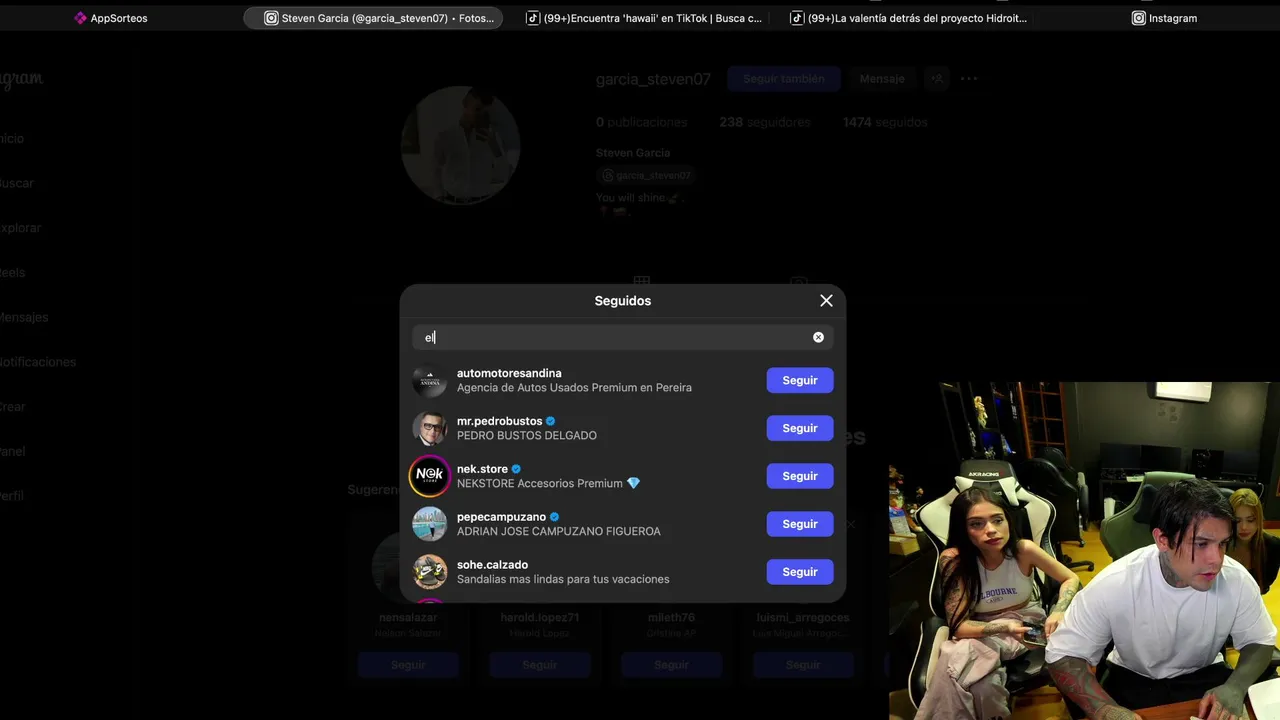Follow suggested mileth76 via Seguir
This screenshot has width=1280, height=720.
click(x=672, y=665)
